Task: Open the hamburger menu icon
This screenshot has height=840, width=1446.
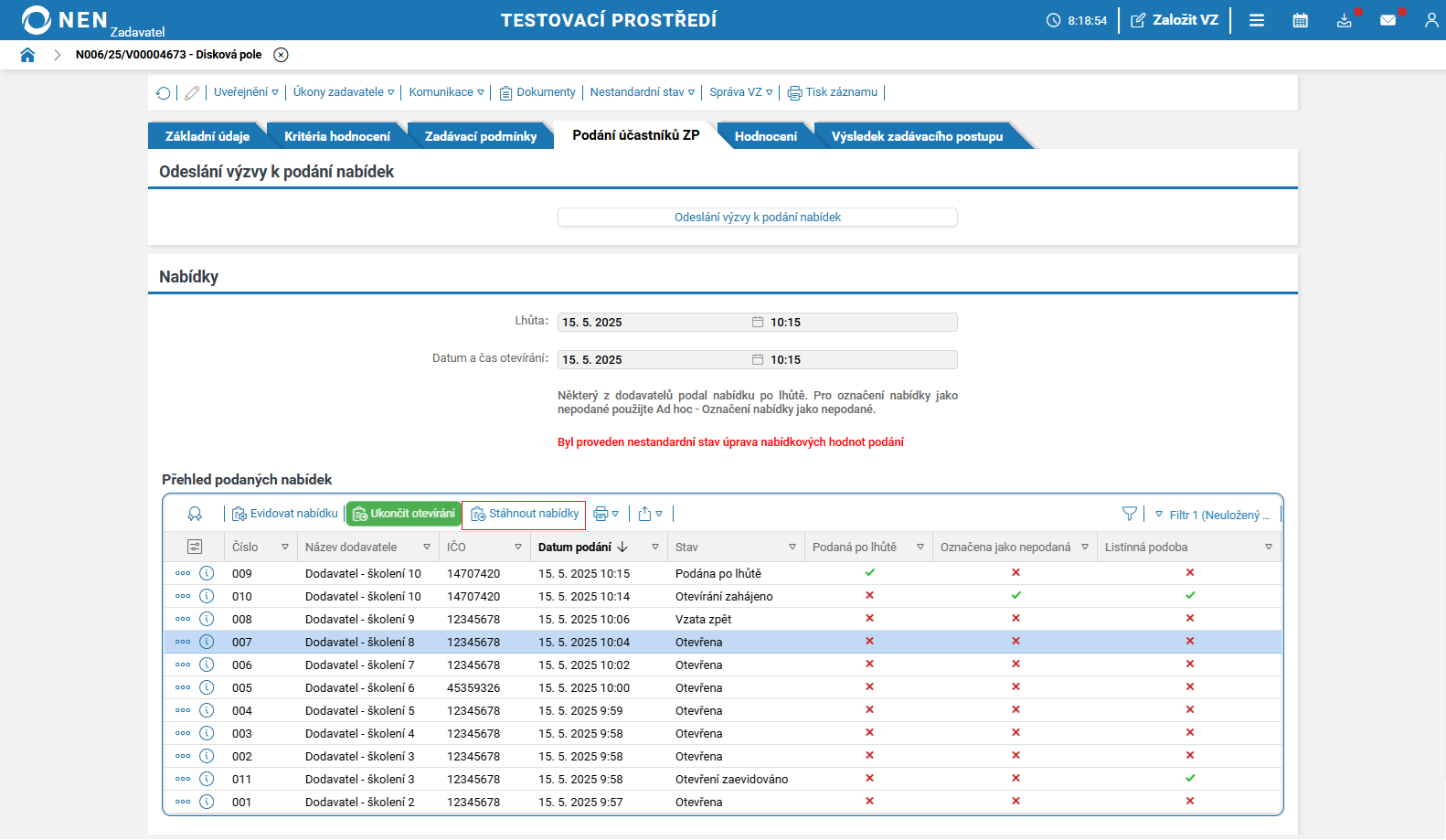Action: pyautogui.click(x=1257, y=20)
